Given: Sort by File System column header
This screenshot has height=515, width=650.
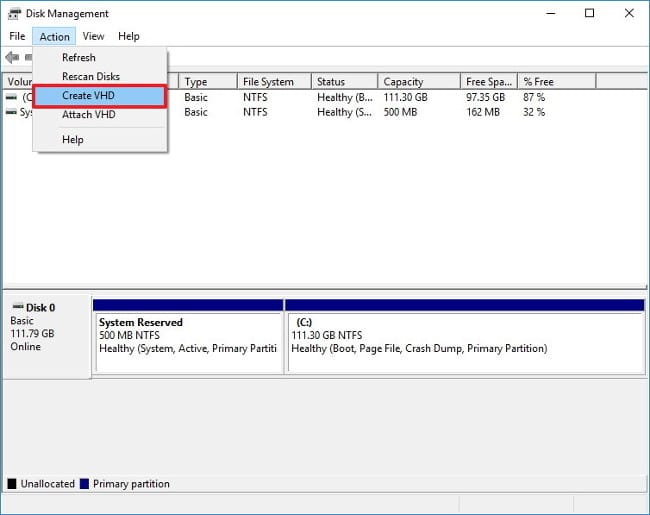Looking at the screenshot, I should pos(274,82).
